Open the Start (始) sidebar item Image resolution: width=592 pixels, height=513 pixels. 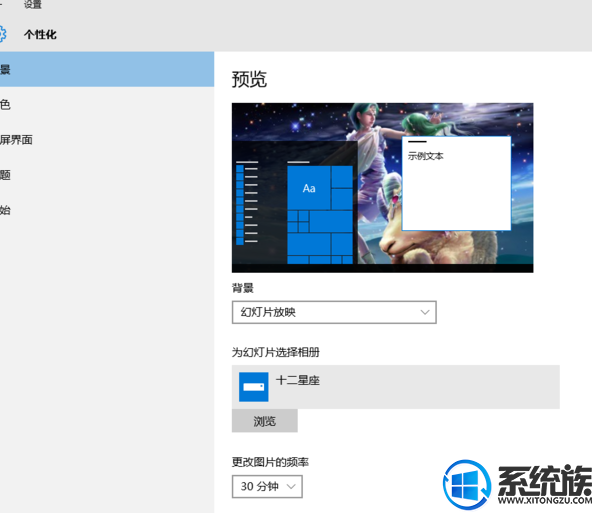tap(107, 210)
